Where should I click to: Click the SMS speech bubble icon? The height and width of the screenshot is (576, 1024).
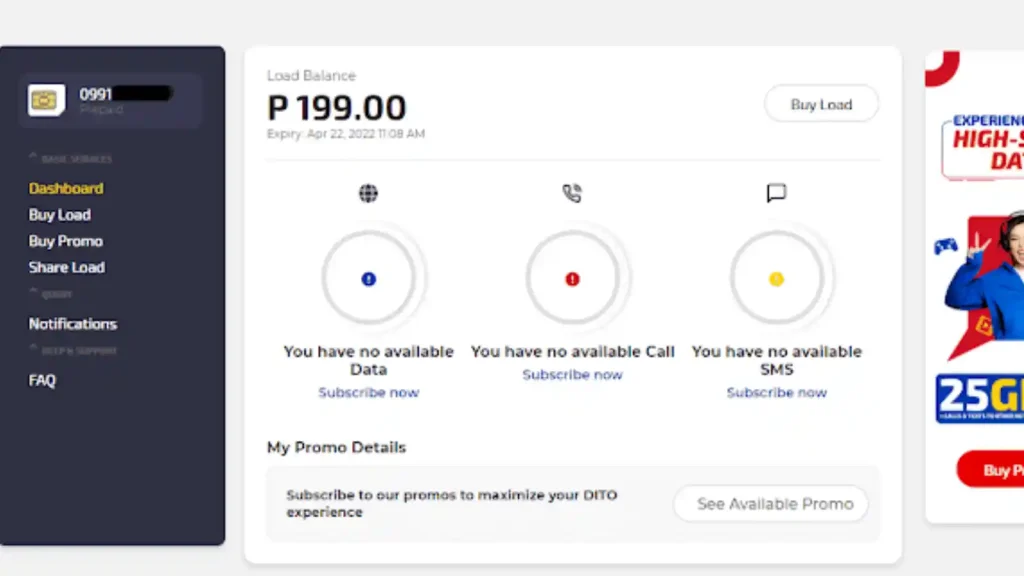[x=776, y=194]
